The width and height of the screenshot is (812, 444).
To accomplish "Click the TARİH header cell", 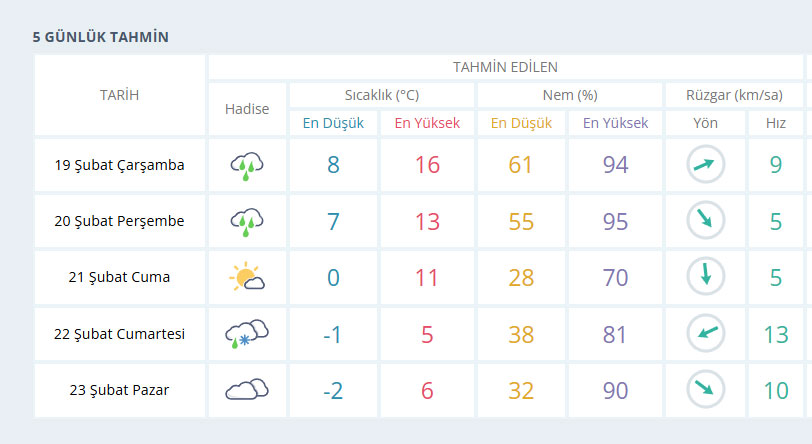I will click(x=120, y=95).
